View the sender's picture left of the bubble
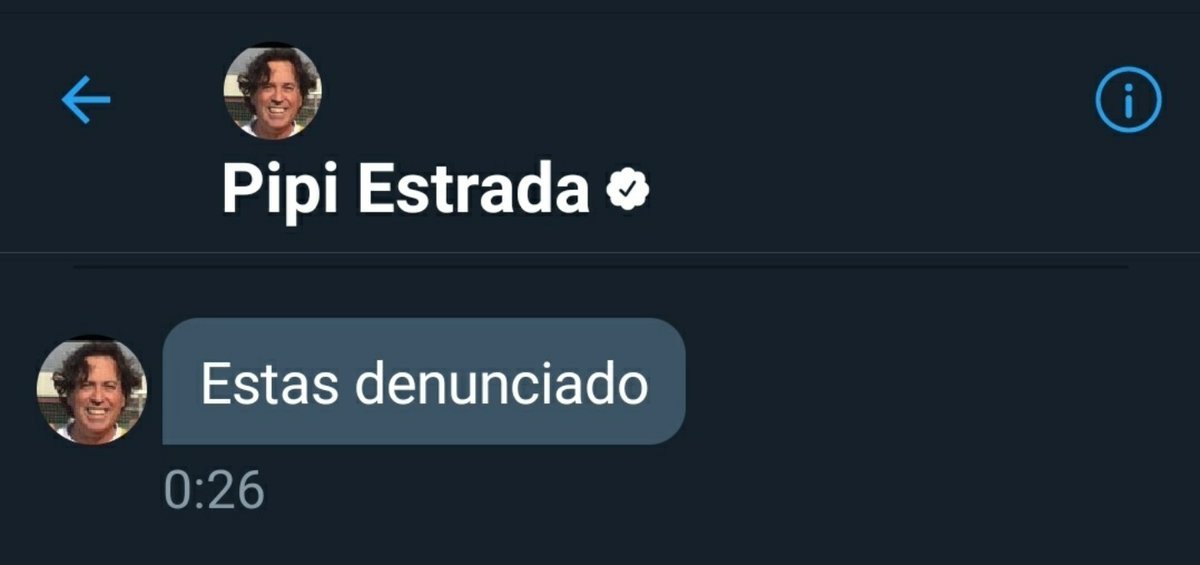 click(x=91, y=390)
